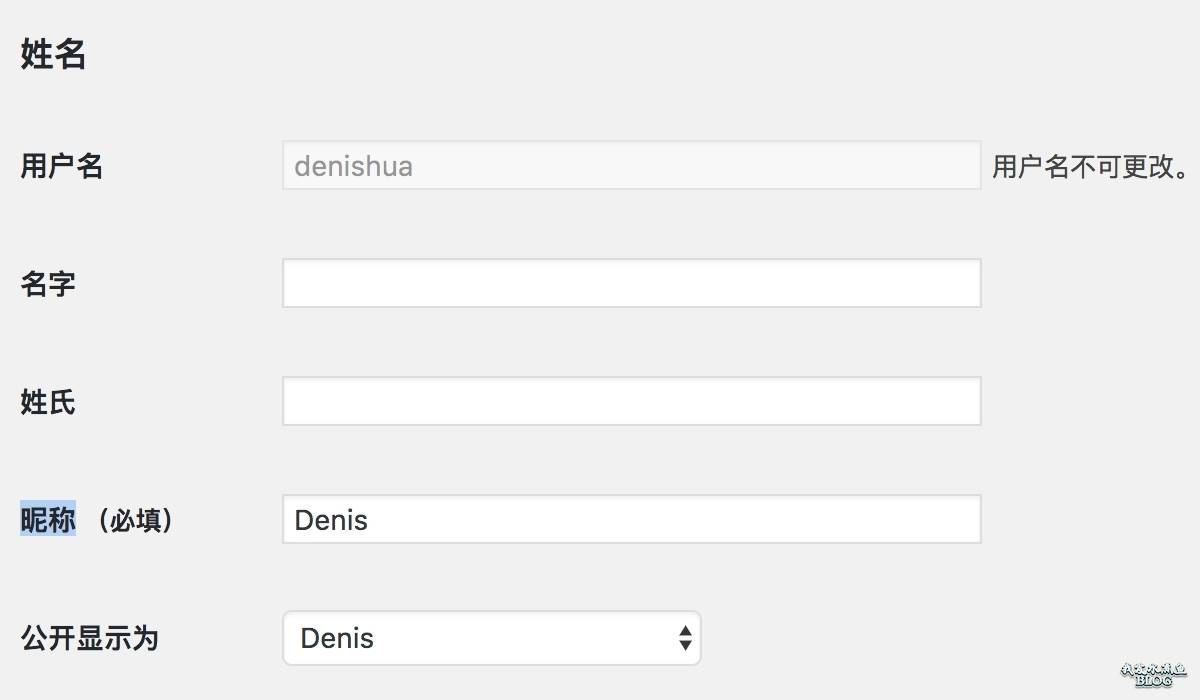The image size is (1200, 700).
Task: Click the 姓氏 last name input field
Action: click(631, 401)
